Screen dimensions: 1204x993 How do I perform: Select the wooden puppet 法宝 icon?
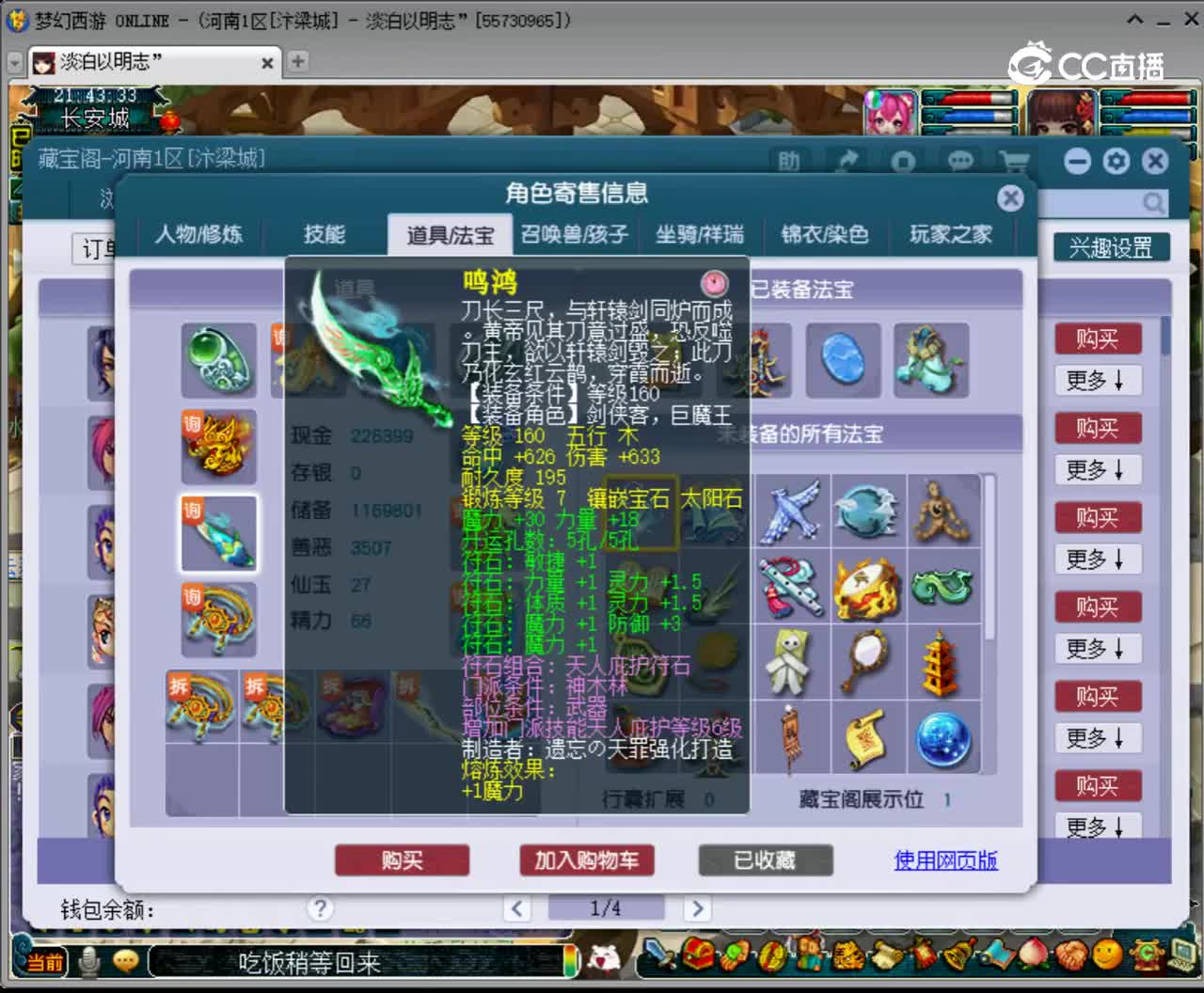pyautogui.click(x=943, y=511)
